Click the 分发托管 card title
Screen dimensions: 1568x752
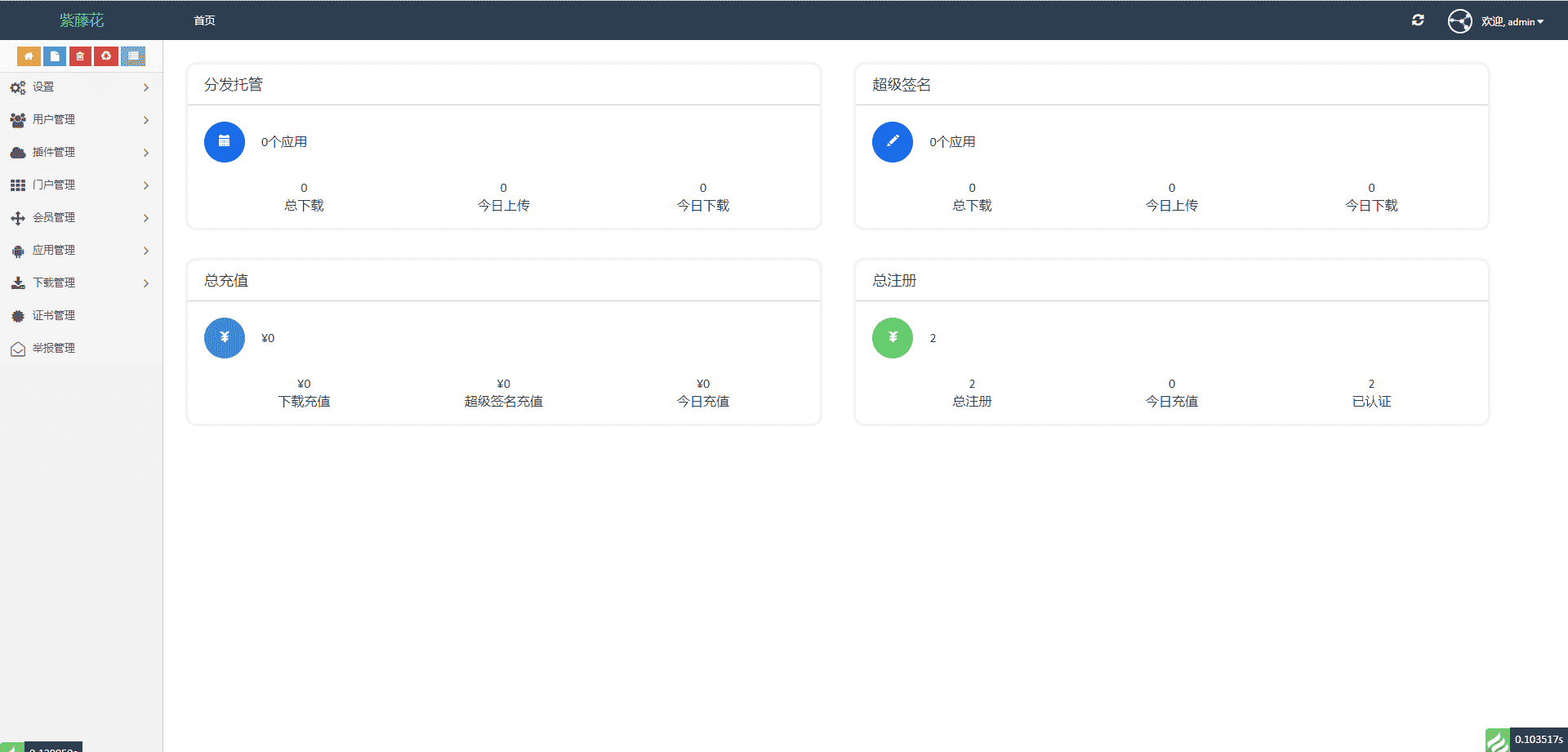pos(234,85)
